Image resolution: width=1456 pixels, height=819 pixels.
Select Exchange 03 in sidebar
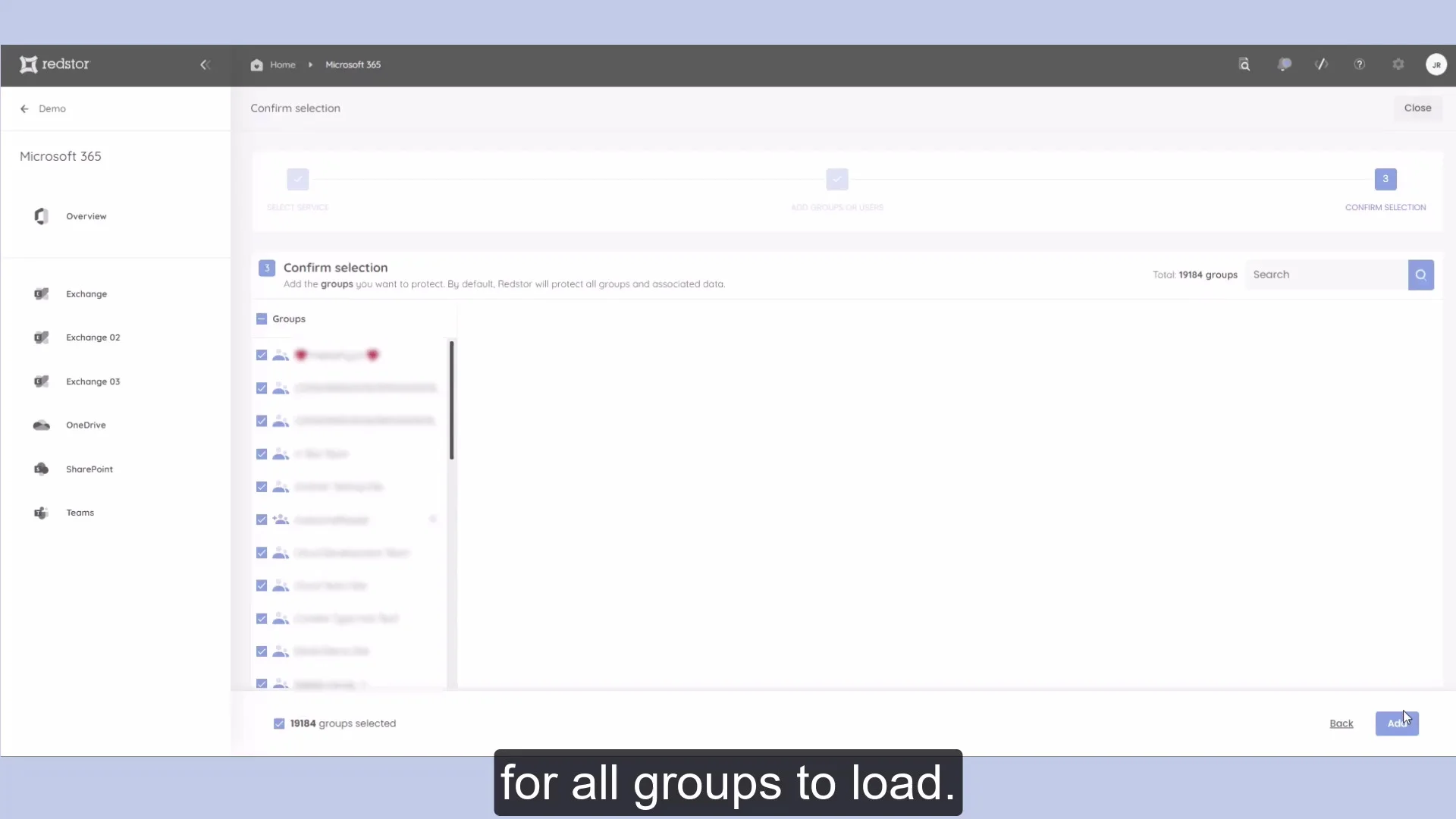tap(93, 382)
